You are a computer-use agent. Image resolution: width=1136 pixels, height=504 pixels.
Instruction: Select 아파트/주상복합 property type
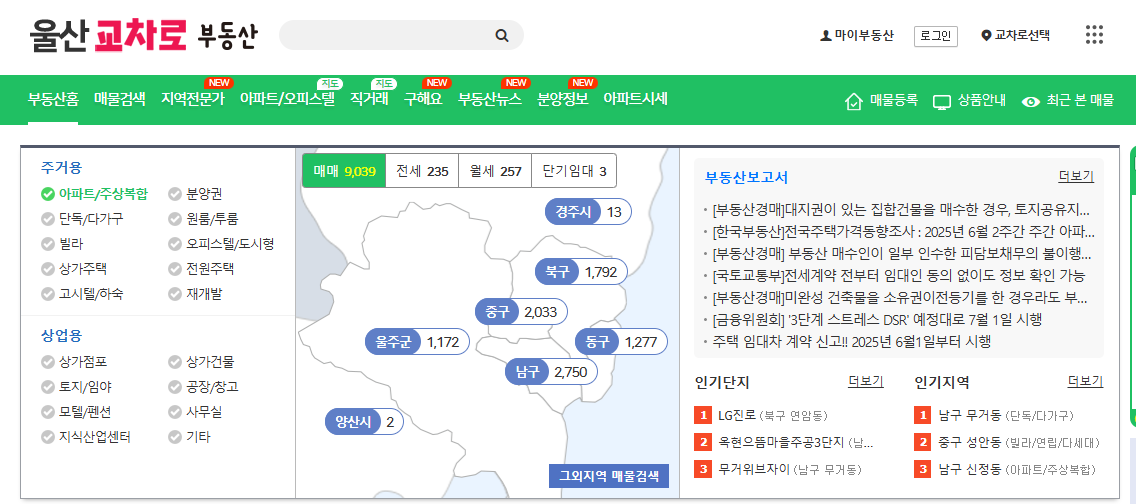95,194
